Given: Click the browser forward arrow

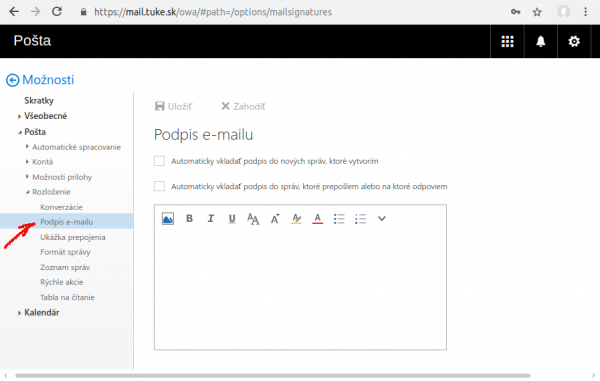Looking at the screenshot, I should pos(36,12).
